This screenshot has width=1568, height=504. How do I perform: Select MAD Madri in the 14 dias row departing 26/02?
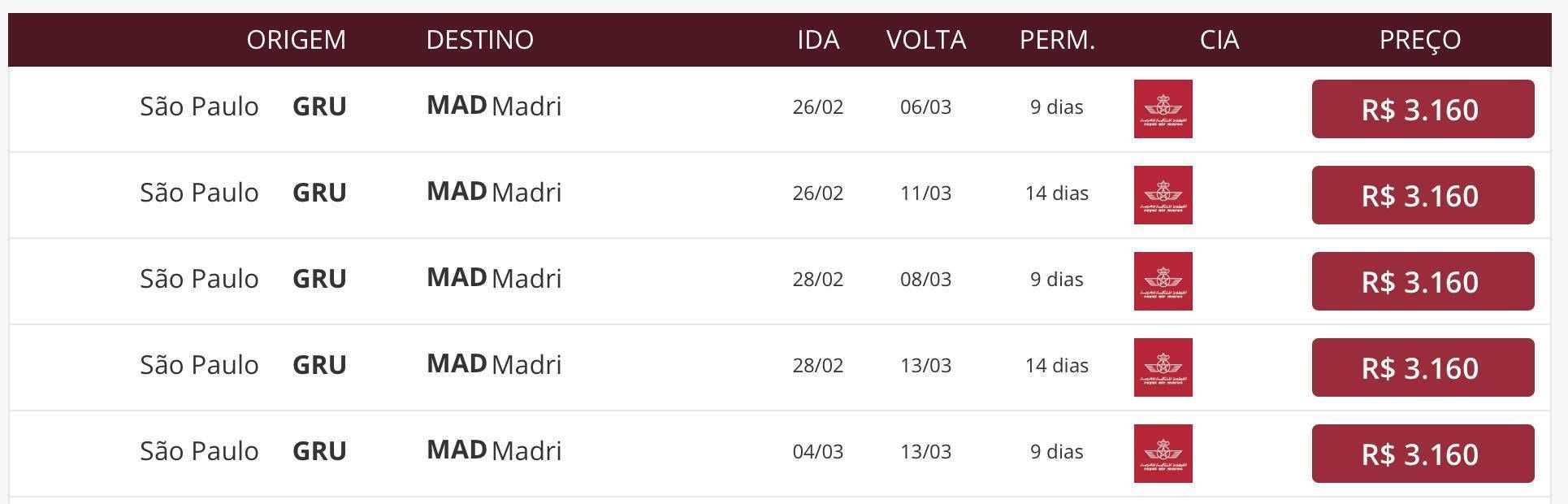(494, 193)
